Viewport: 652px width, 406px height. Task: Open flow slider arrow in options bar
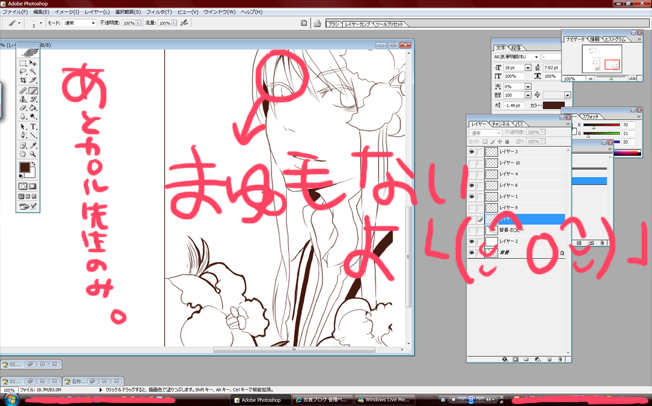[174, 23]
